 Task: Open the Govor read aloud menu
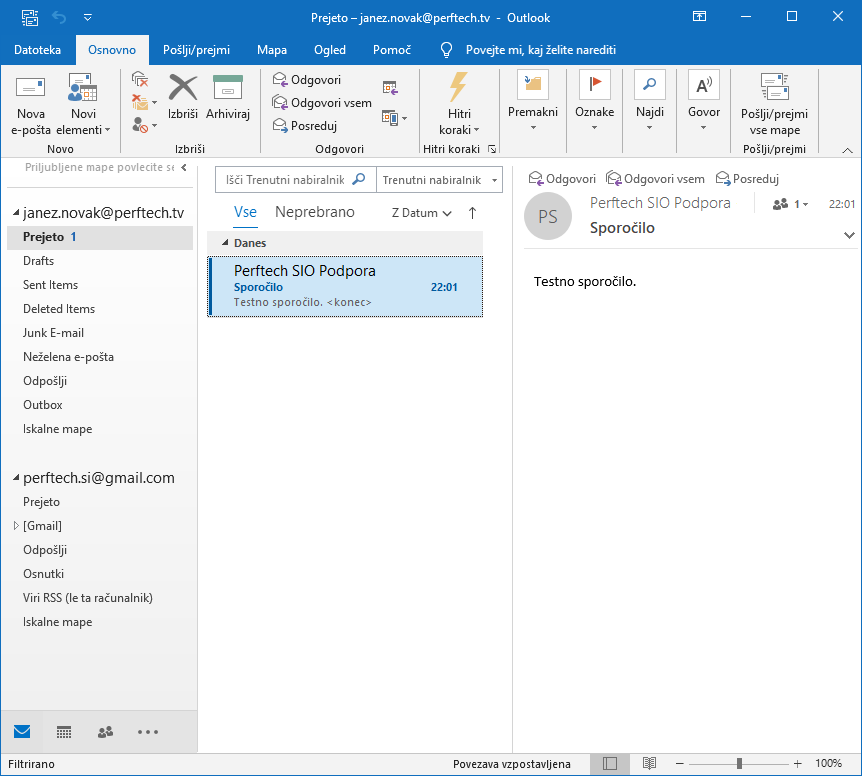coord(704,102)
